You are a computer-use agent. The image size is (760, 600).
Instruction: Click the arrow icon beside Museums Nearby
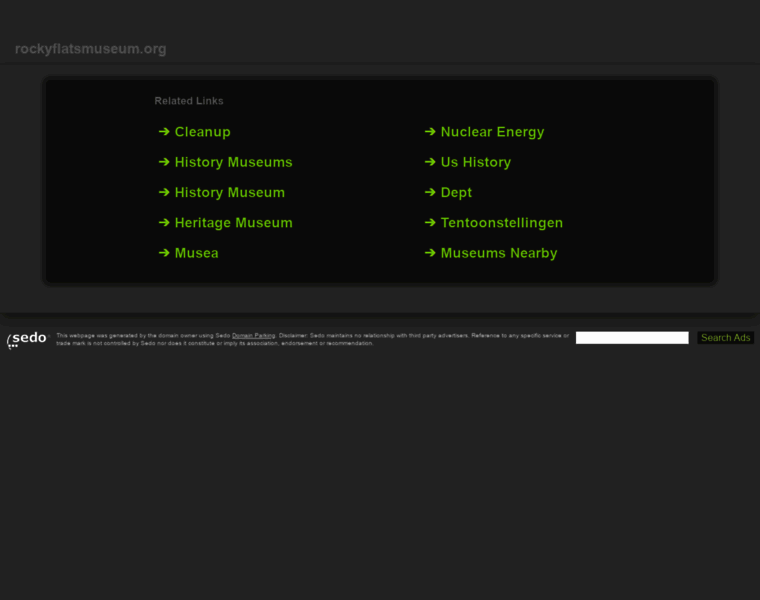point(430,253)
